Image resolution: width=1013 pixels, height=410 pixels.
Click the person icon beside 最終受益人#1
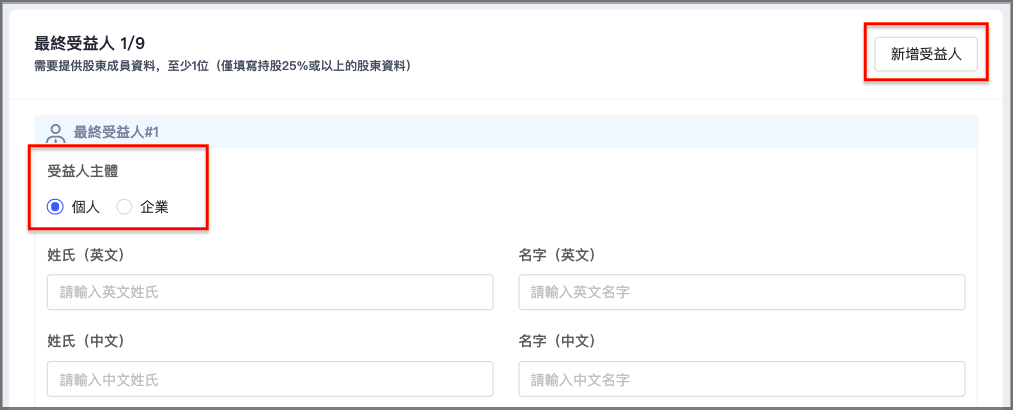pyautogui.click(x=57, y=133)
